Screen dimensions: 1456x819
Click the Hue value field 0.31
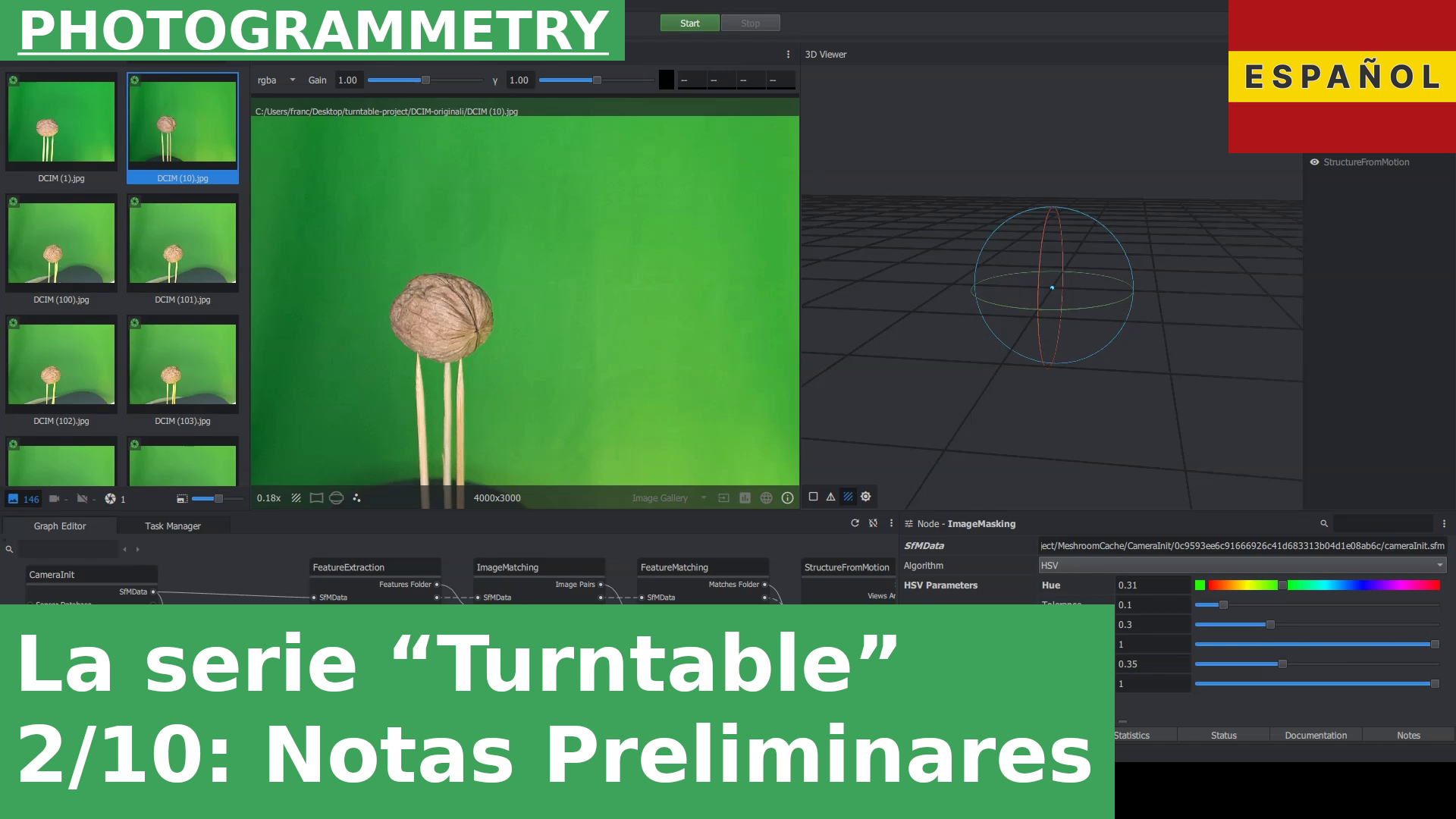1152,585
